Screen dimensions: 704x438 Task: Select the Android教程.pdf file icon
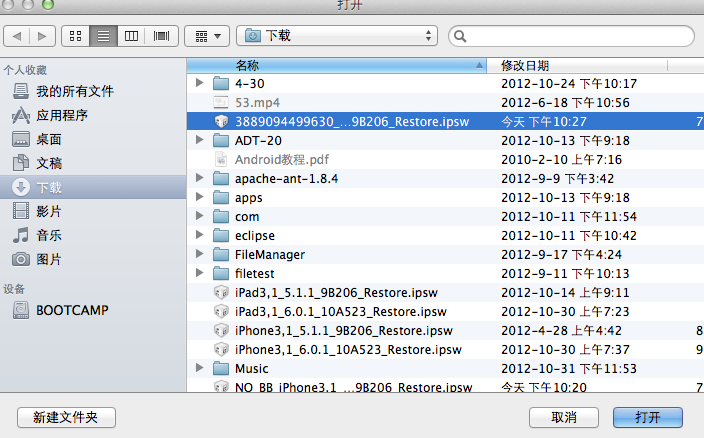coord(221,159)
